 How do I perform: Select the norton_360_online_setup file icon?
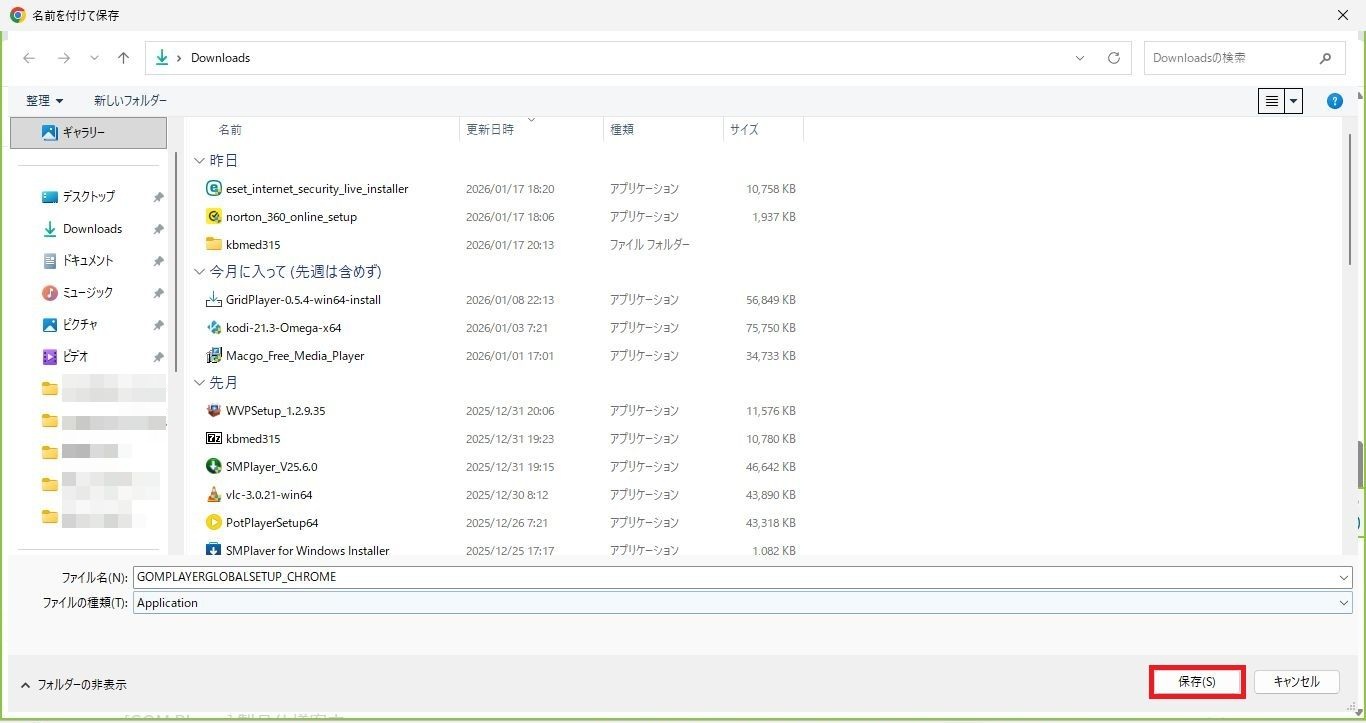point(213,217)
